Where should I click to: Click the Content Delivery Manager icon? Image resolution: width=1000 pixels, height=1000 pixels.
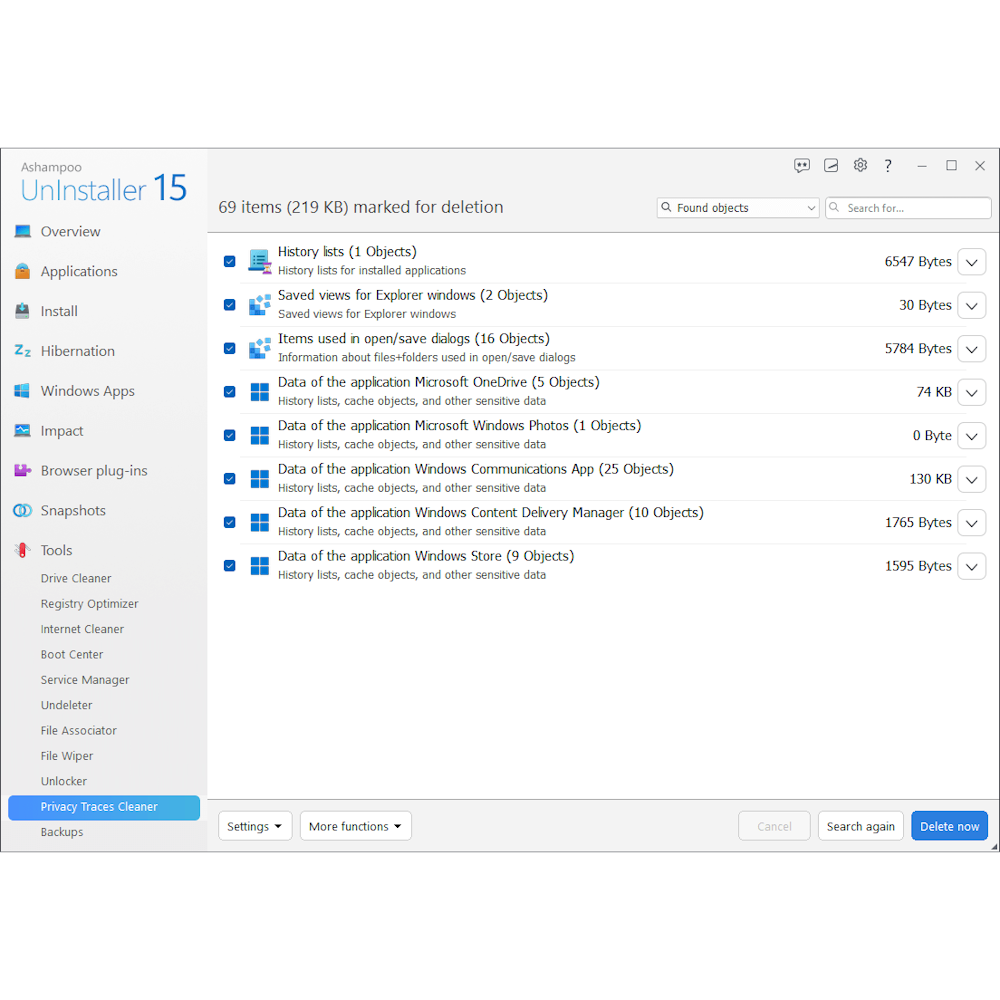point(260,522)
